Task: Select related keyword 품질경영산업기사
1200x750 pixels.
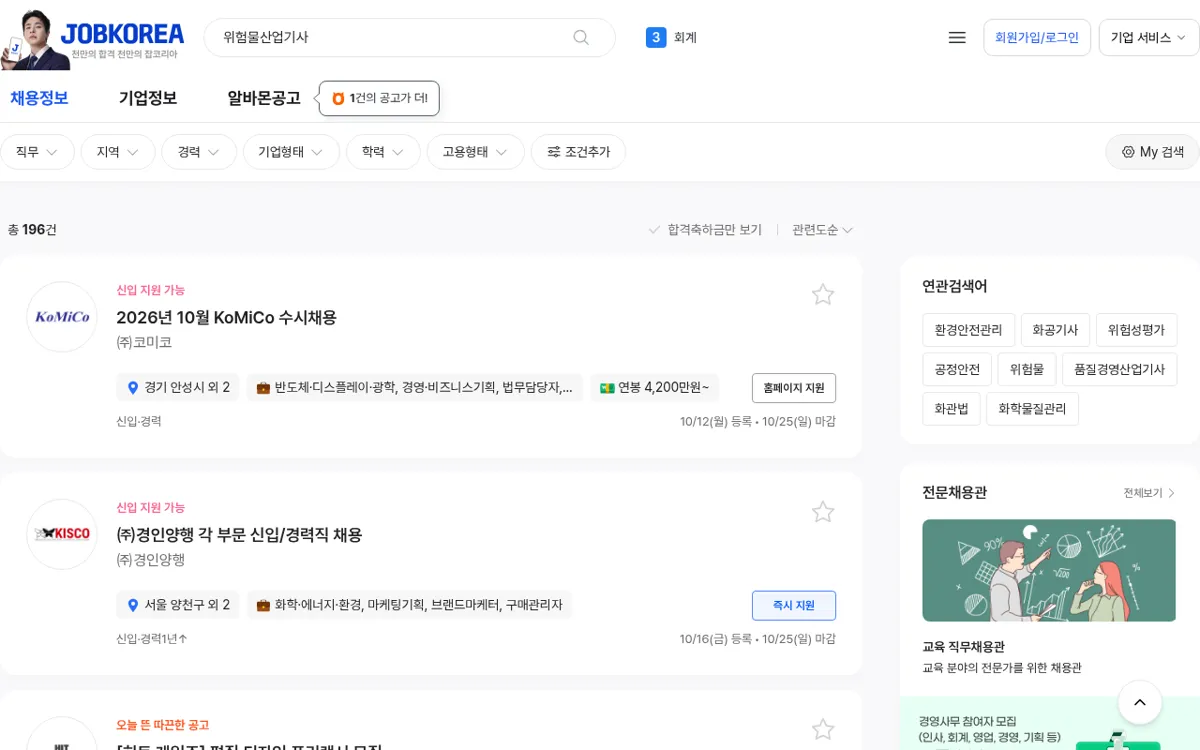Action: pyautogui.click(x=1119, y=369)
